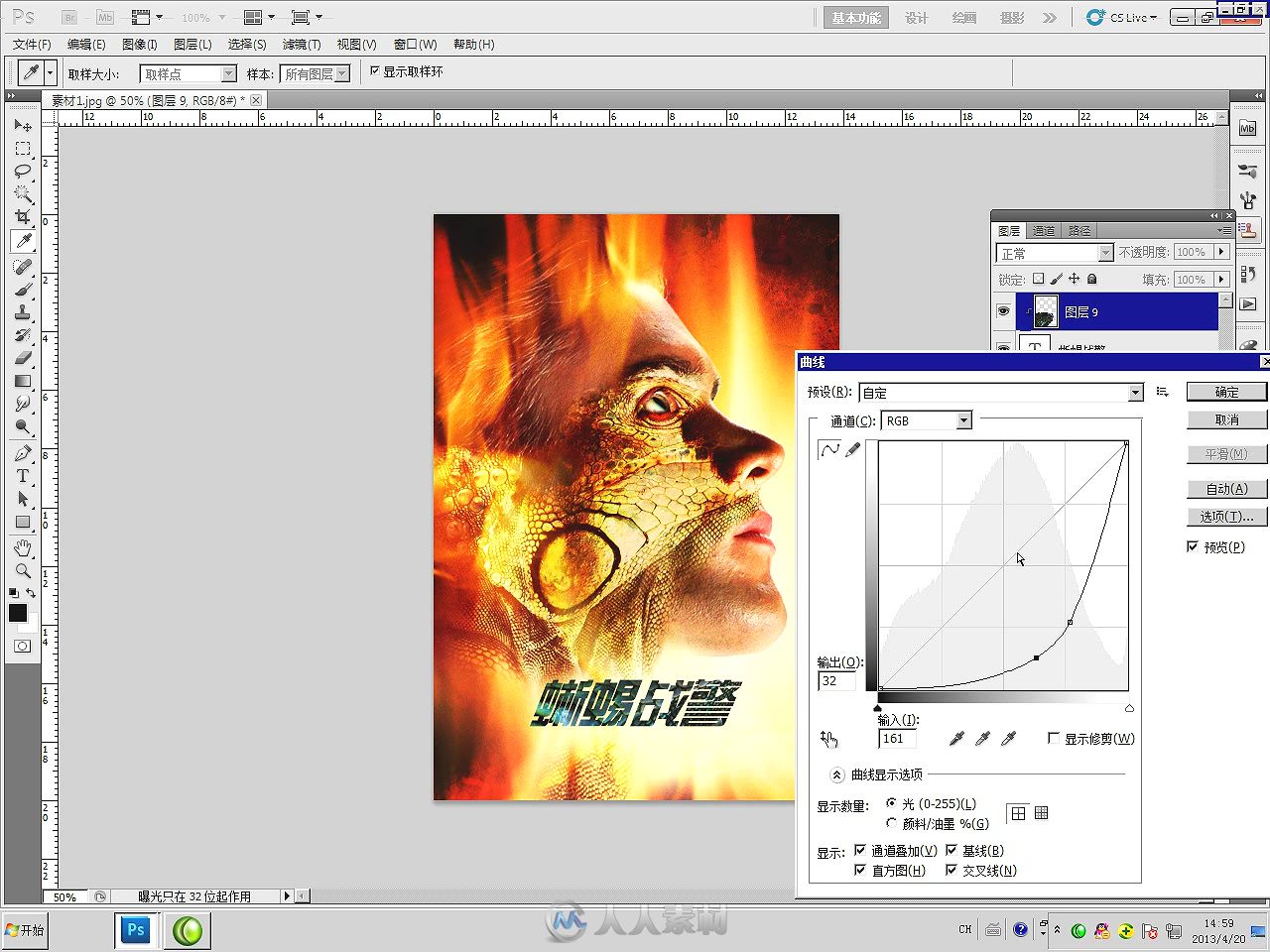Activate the on-image adjustment hand tool in Curves
Viewport: 1270px width, 952px height.
pyautogui.click(x=829, y=739)
